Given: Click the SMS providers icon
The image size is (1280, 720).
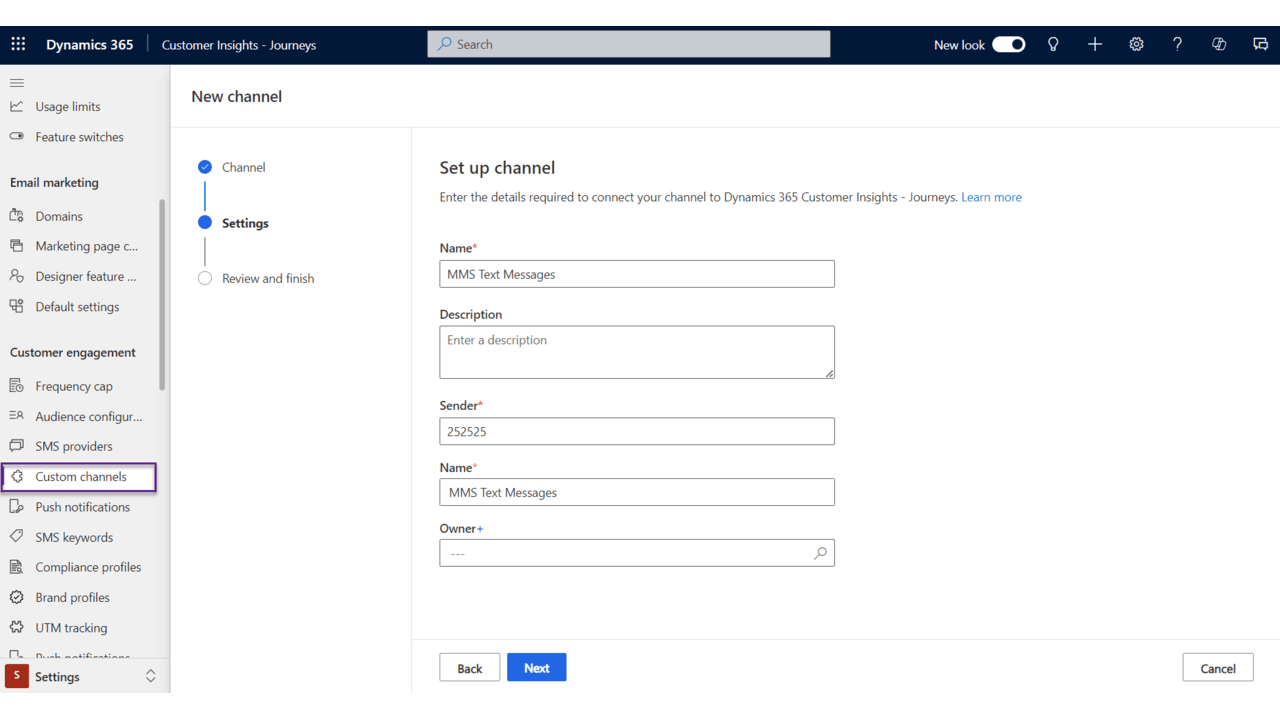Looking at the screenshot, I should (17, 446).
